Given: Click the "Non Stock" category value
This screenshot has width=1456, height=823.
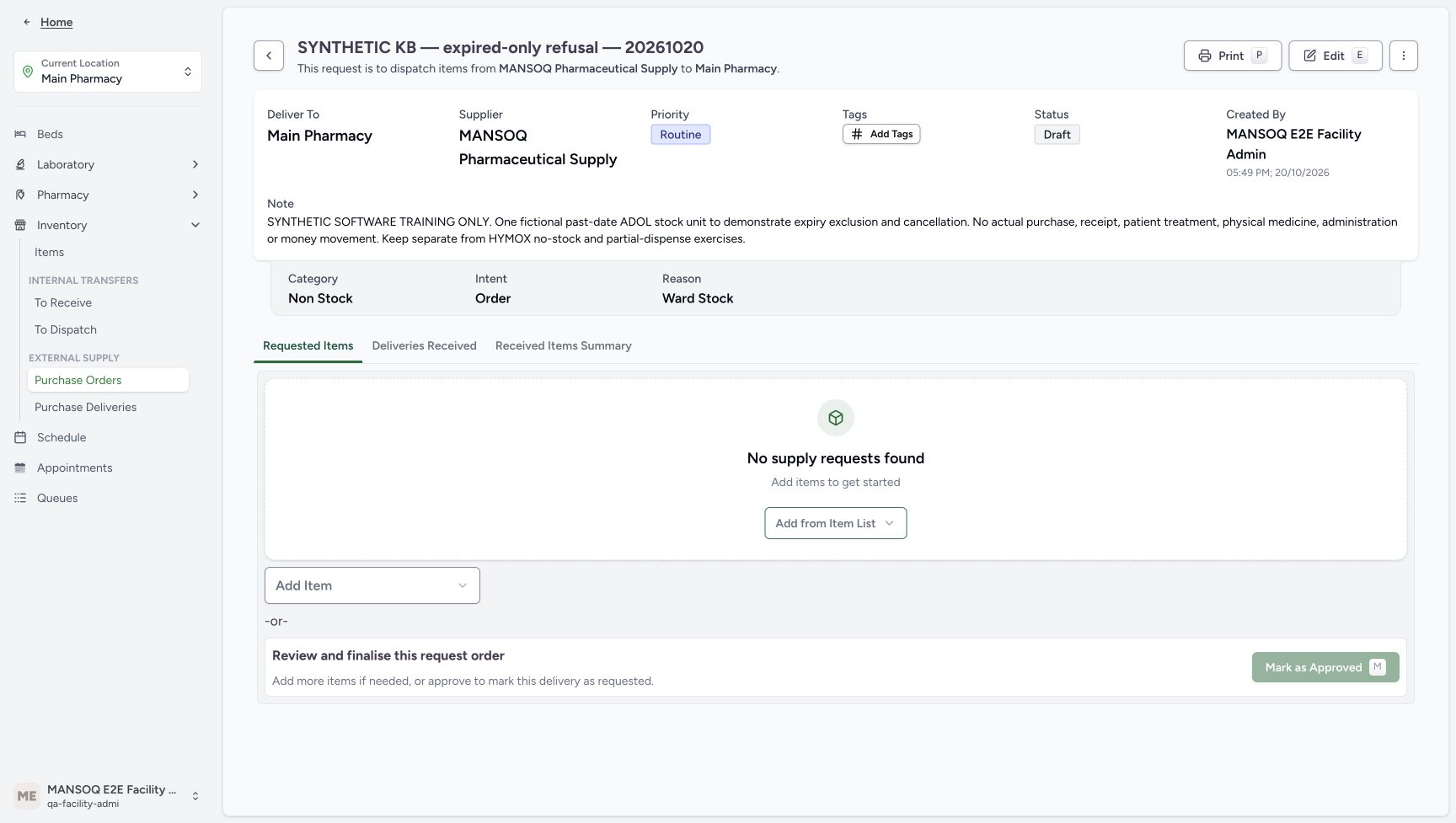Looking at the screenshot, I should click(x=320, y=298).
